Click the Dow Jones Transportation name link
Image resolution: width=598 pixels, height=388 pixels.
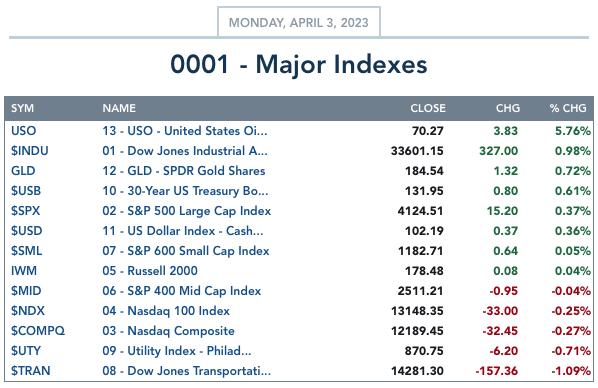(186, 371)
